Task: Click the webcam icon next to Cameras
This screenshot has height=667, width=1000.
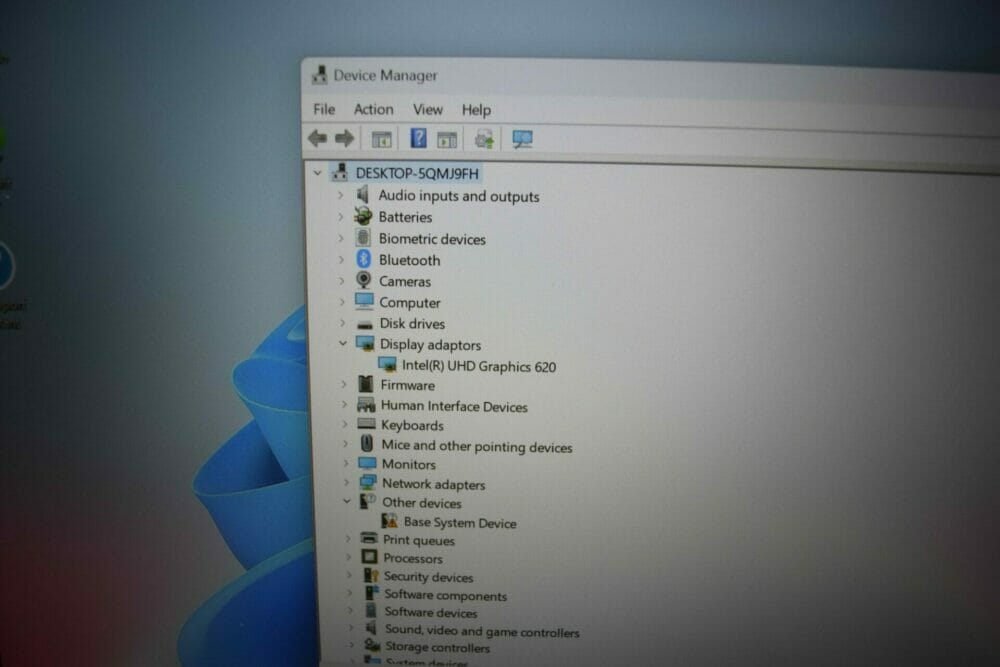Action: point(364,280)
